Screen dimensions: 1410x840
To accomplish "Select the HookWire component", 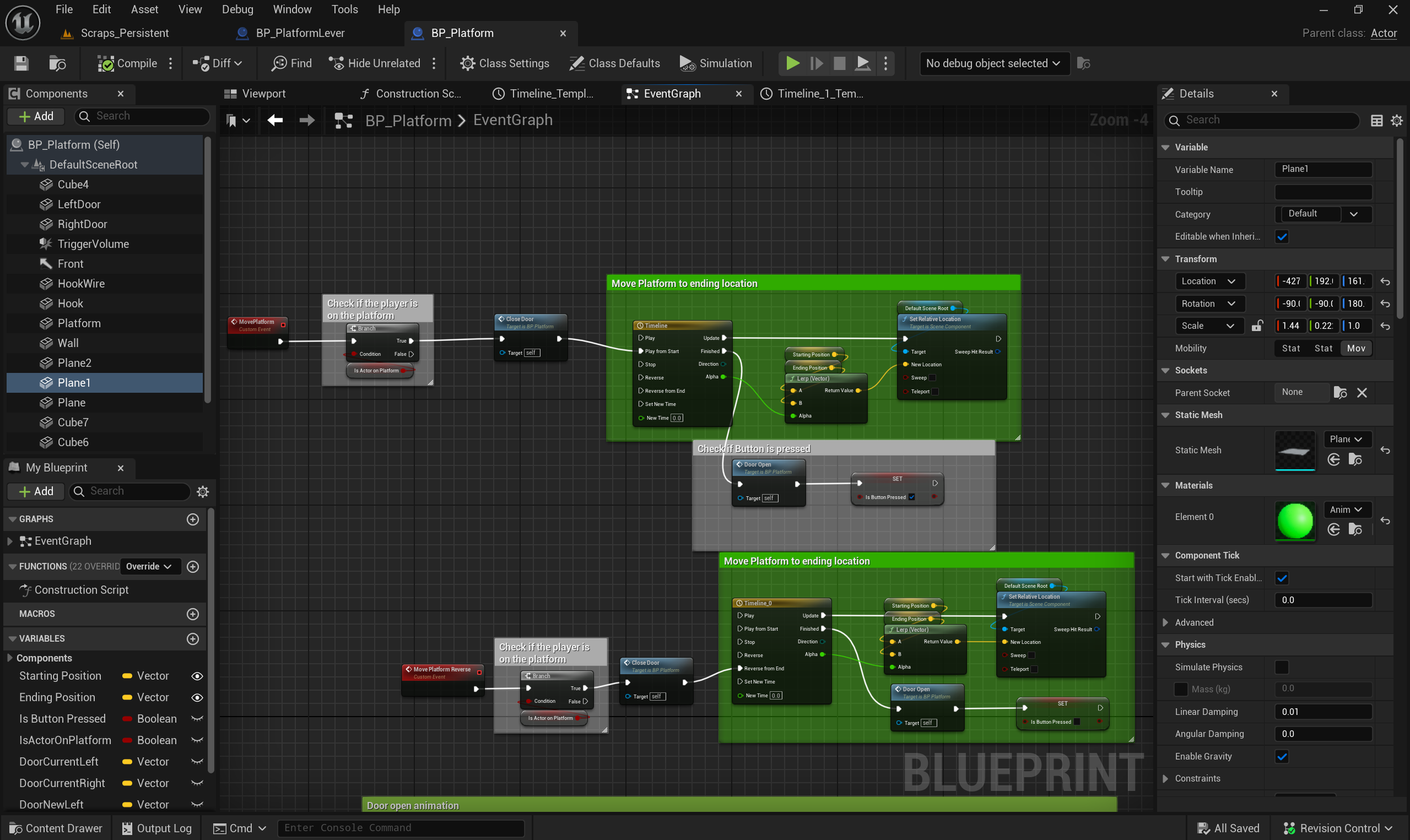I will click(81, 284).
